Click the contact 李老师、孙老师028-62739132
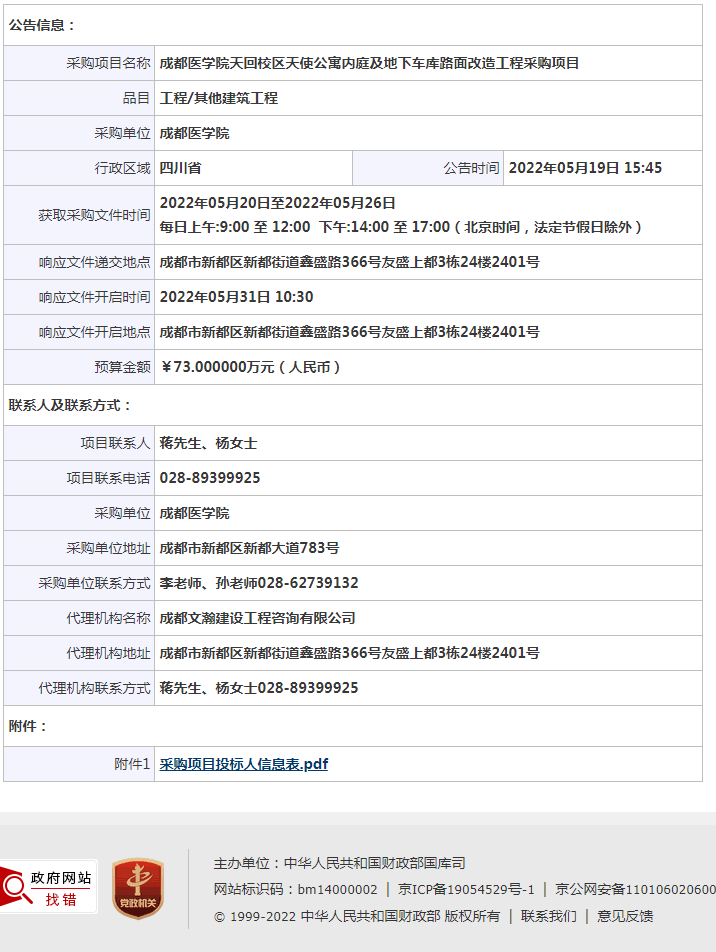This screenshot has width=716, height=952. pos(259,583)
